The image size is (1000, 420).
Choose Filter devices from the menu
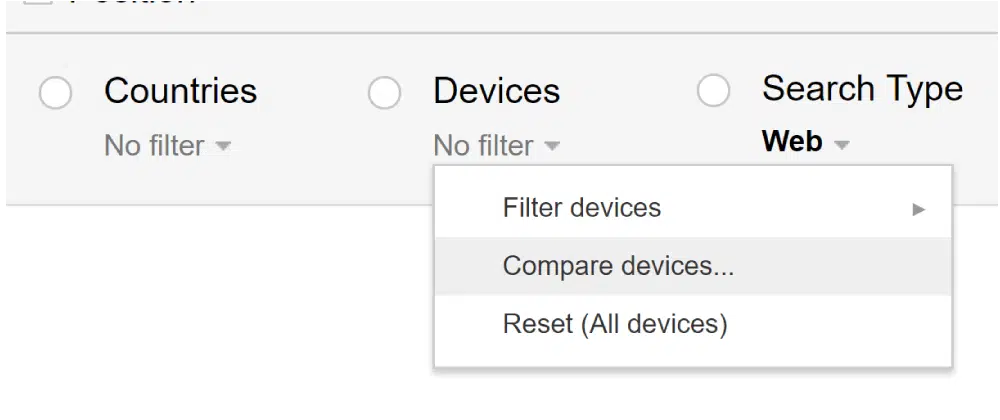click(x=581, y=208)
